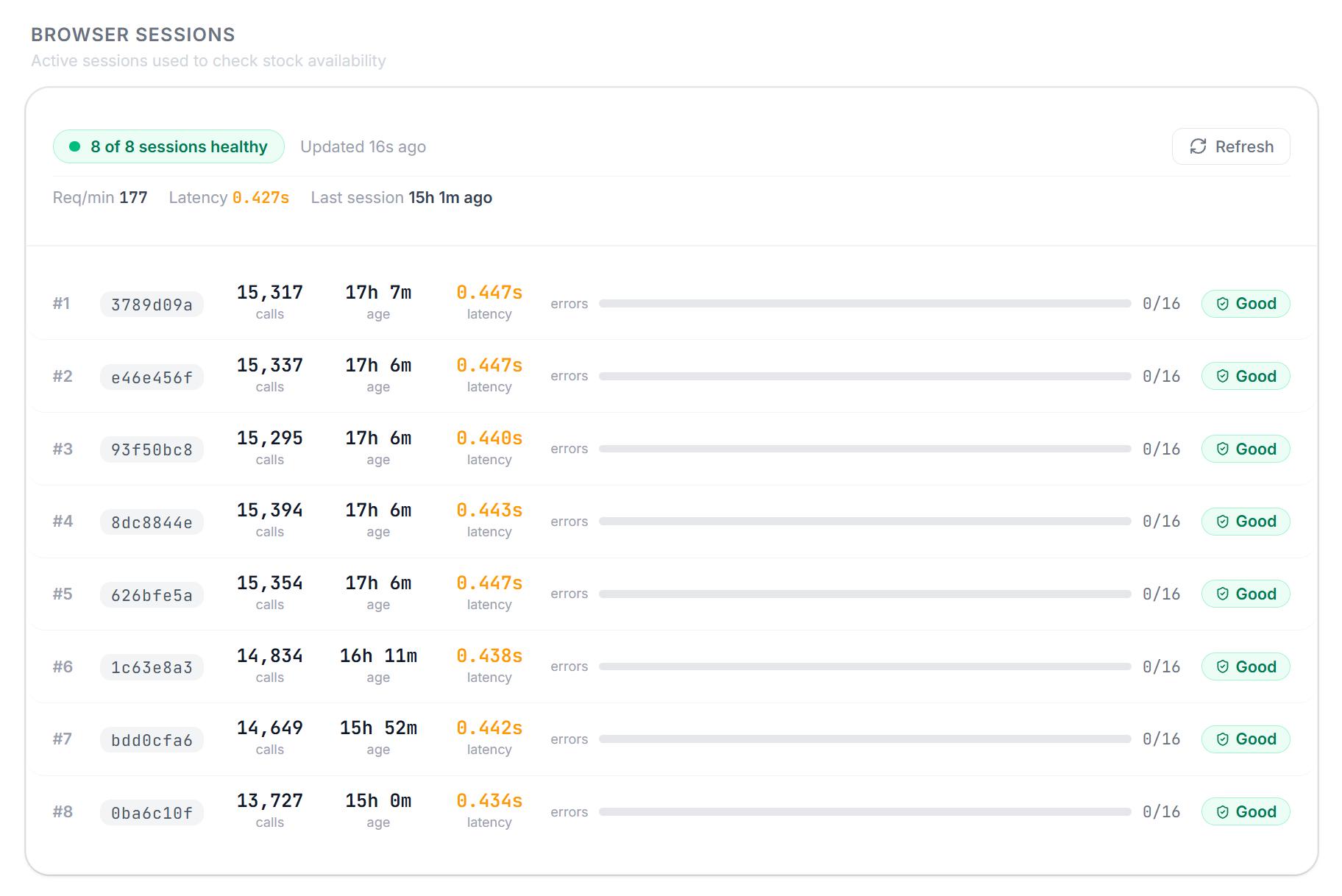Click session ID e46e456f
Image resolution: width=1342 pixels, height=896 pixels.
point(152,377)
